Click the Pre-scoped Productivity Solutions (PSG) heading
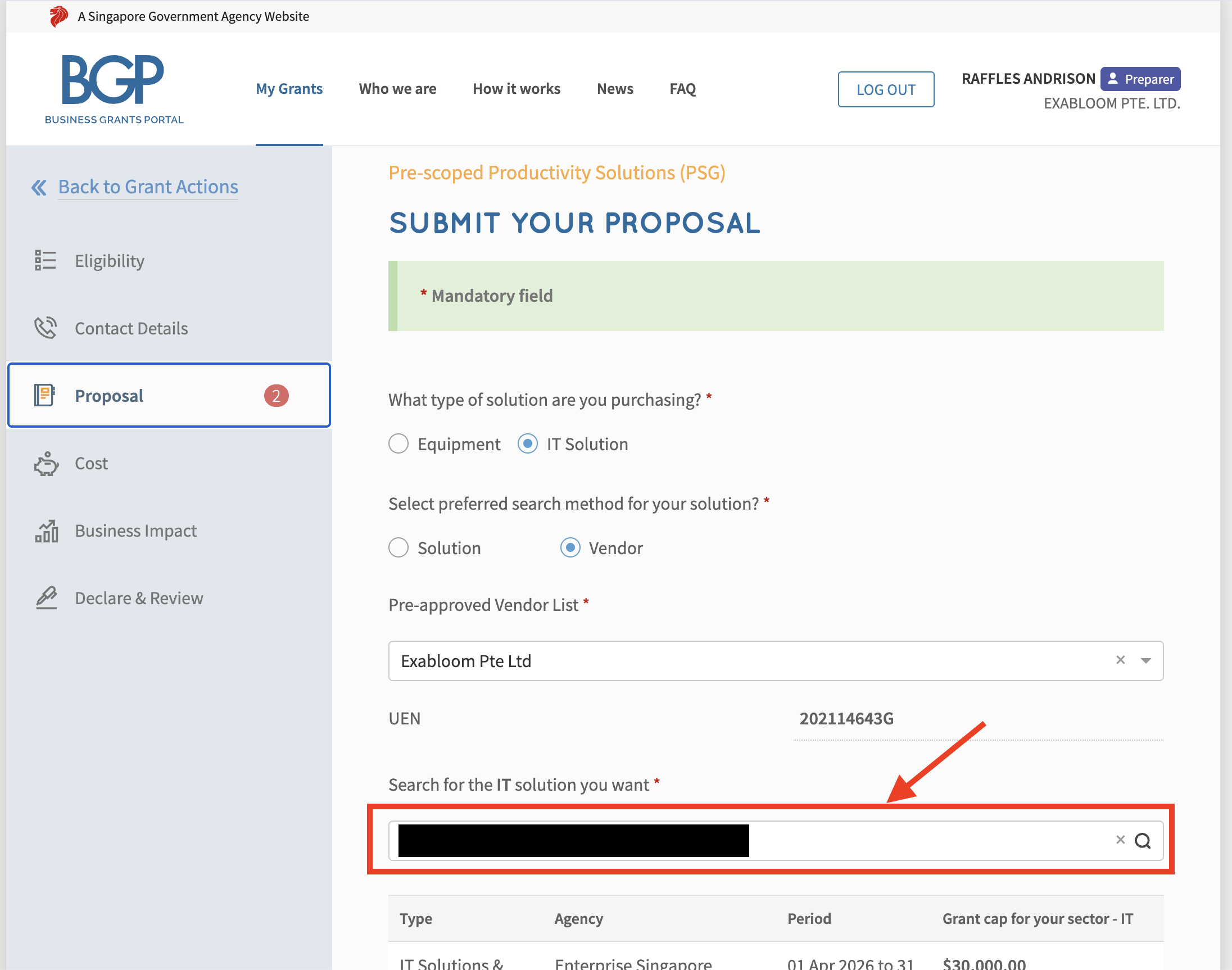Screen dimensions: 1232x970 (556, 173)
